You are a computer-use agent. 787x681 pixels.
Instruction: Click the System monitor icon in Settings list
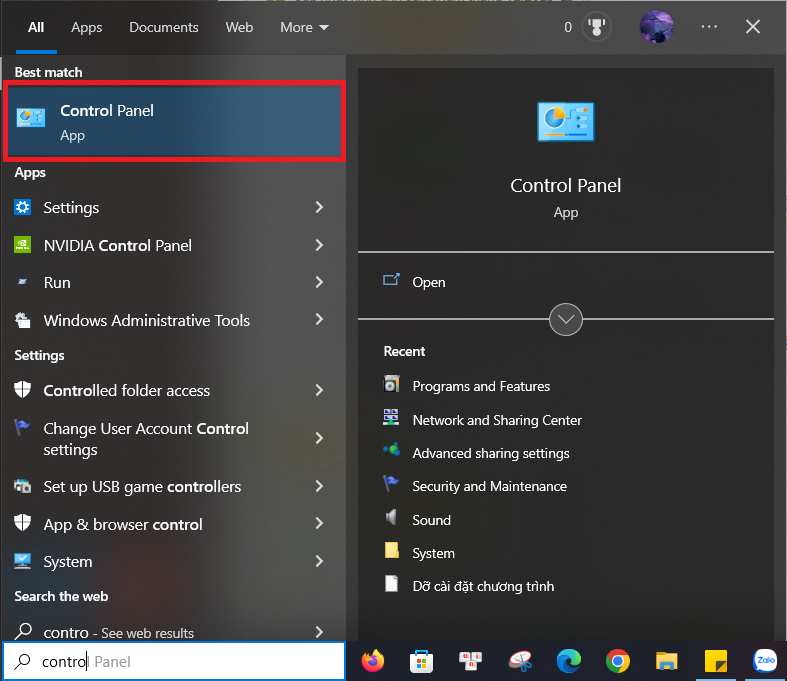click(x=23, y=561)
